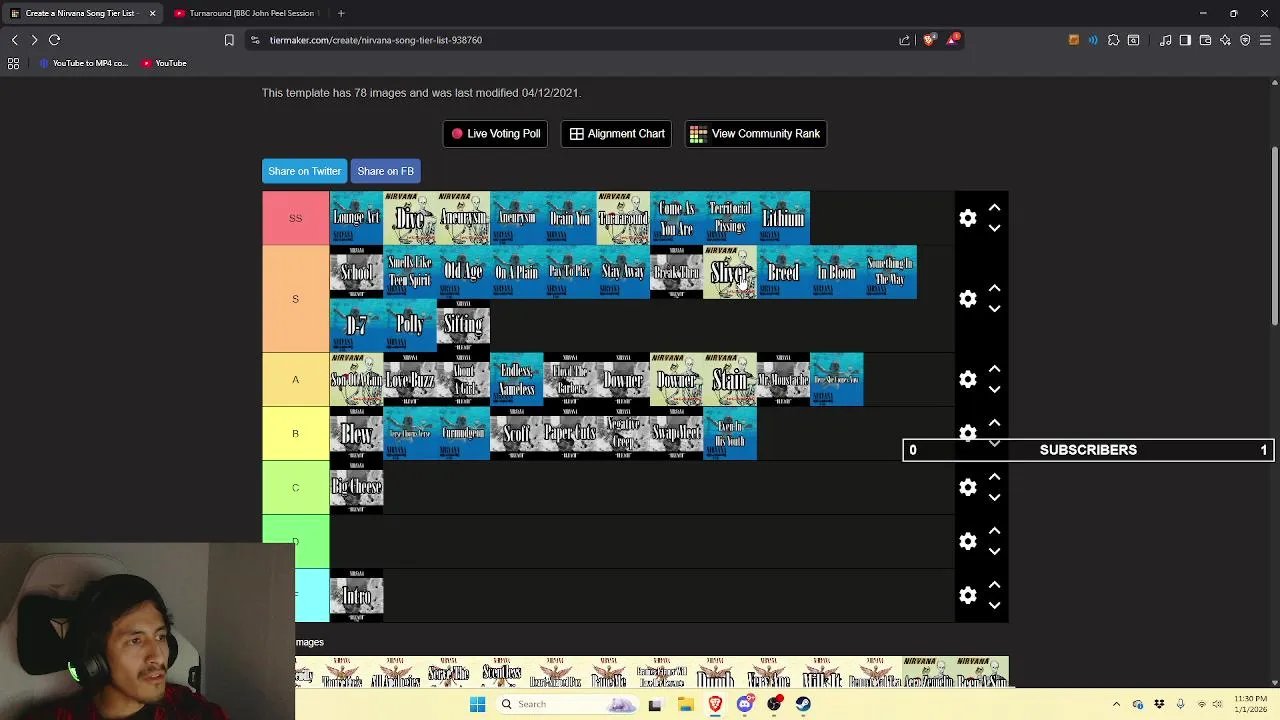Open Brave Rewards triangle icon
The height and width of the screenshot is (720, 1280).
pos(953,40)
